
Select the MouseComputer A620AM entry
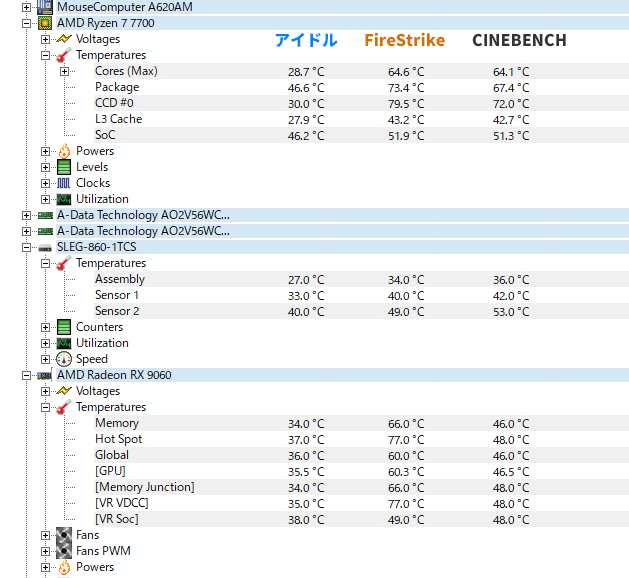[x=124, y=7]
